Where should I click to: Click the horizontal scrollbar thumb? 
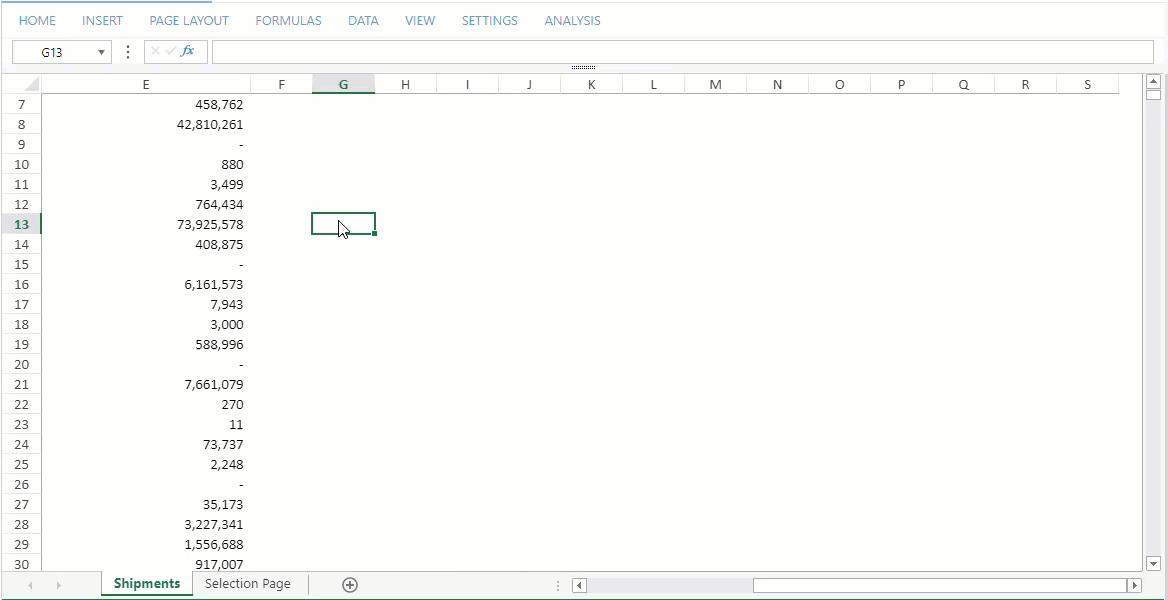[939, 585]
